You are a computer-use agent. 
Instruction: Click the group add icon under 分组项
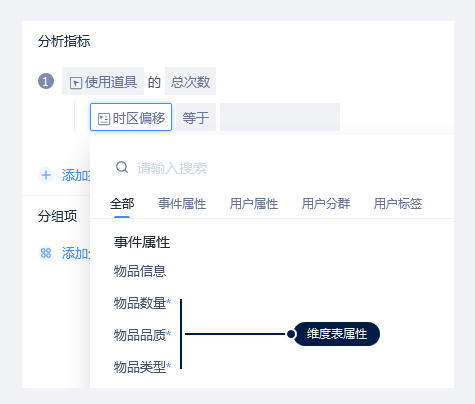point(46,253)
